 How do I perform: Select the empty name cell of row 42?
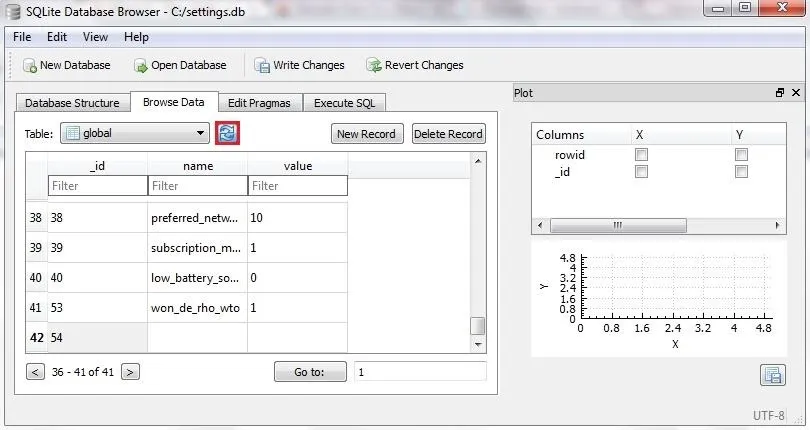(x=197, y=337)
